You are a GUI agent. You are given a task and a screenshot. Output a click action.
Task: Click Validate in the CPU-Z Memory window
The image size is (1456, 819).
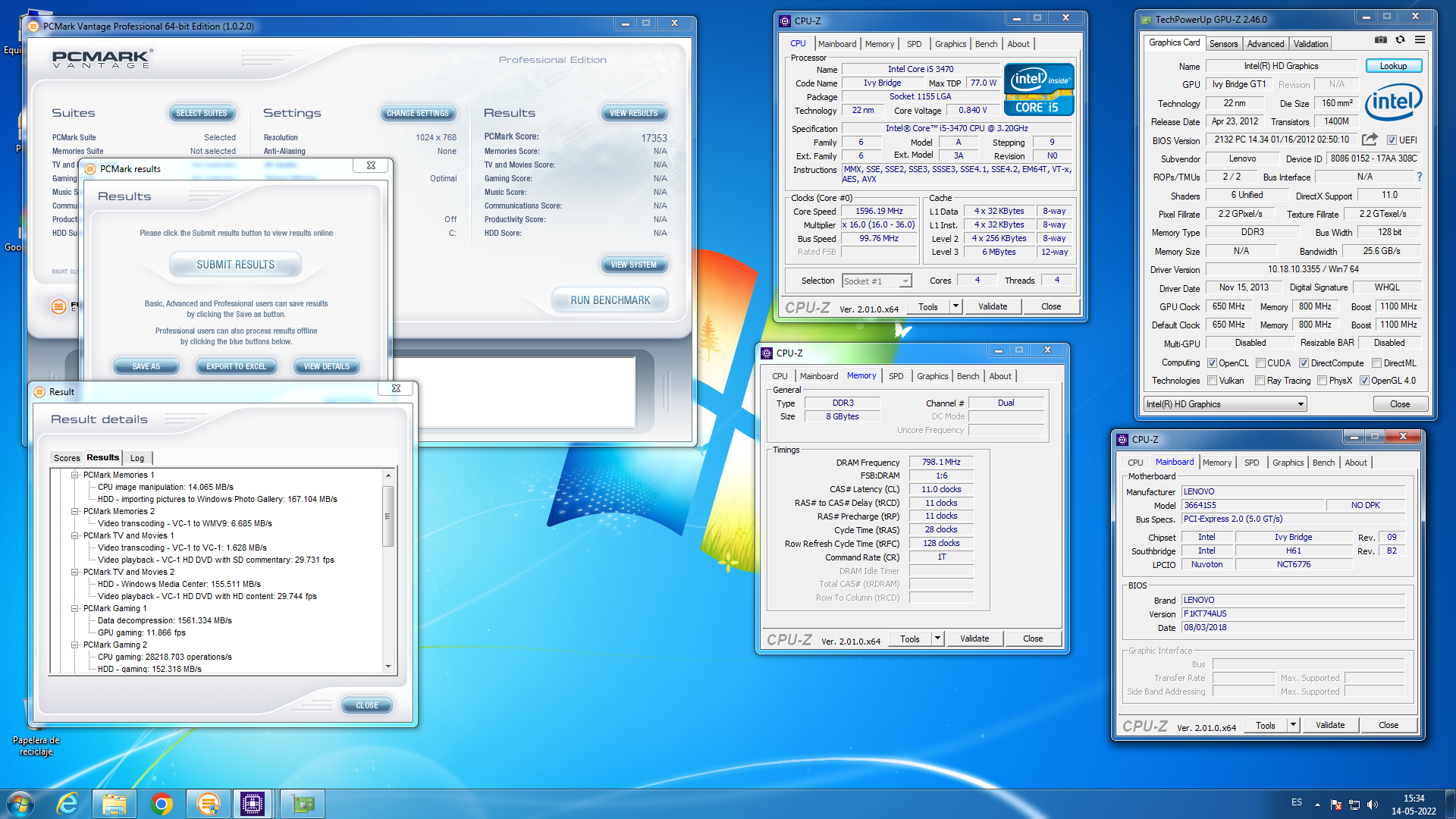pos(974,639)
